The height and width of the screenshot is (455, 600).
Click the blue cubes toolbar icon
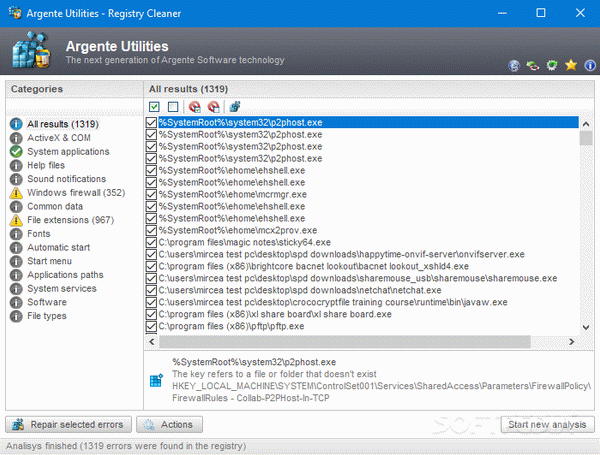pos(235,107)
